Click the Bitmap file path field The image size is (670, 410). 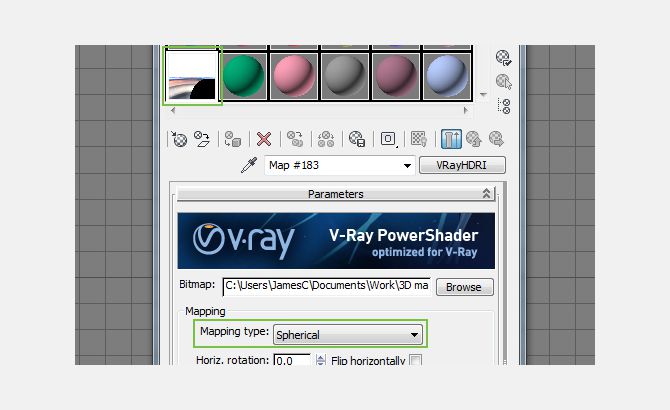click(x=326, y=286)
